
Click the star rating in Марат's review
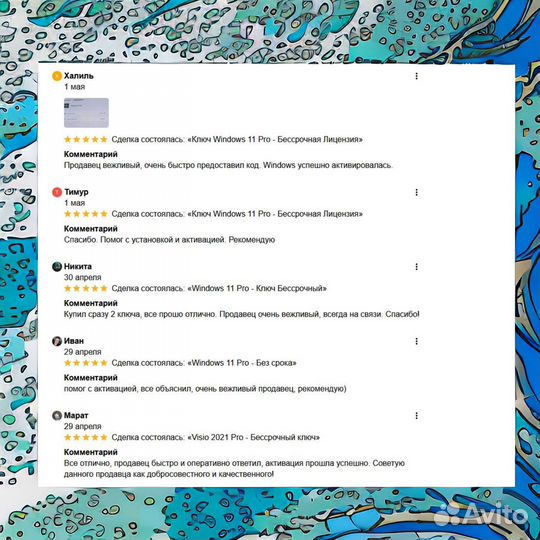point(86,437)
